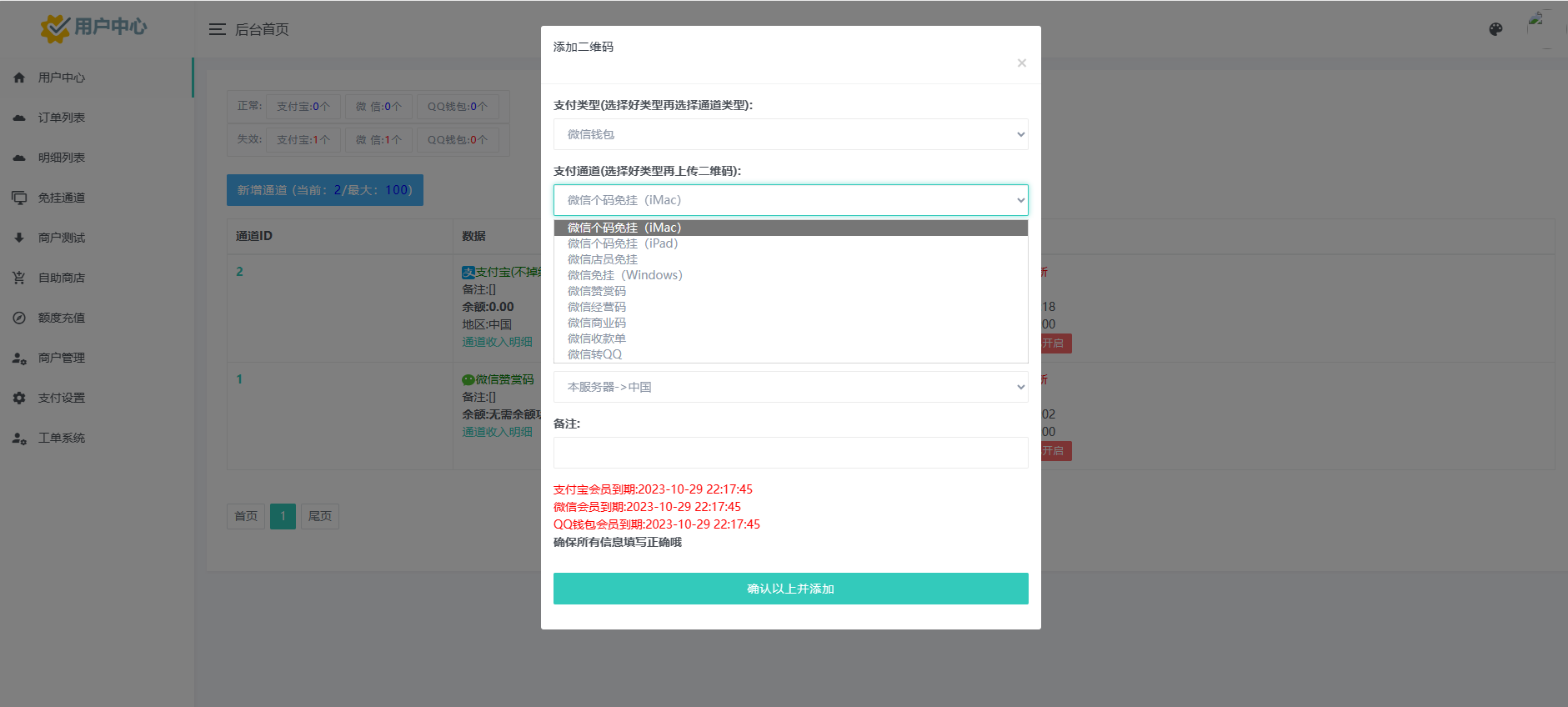Open 自助商店 in the sidebar
This screenshot has height=707, width=1568.
click(97, 278)
